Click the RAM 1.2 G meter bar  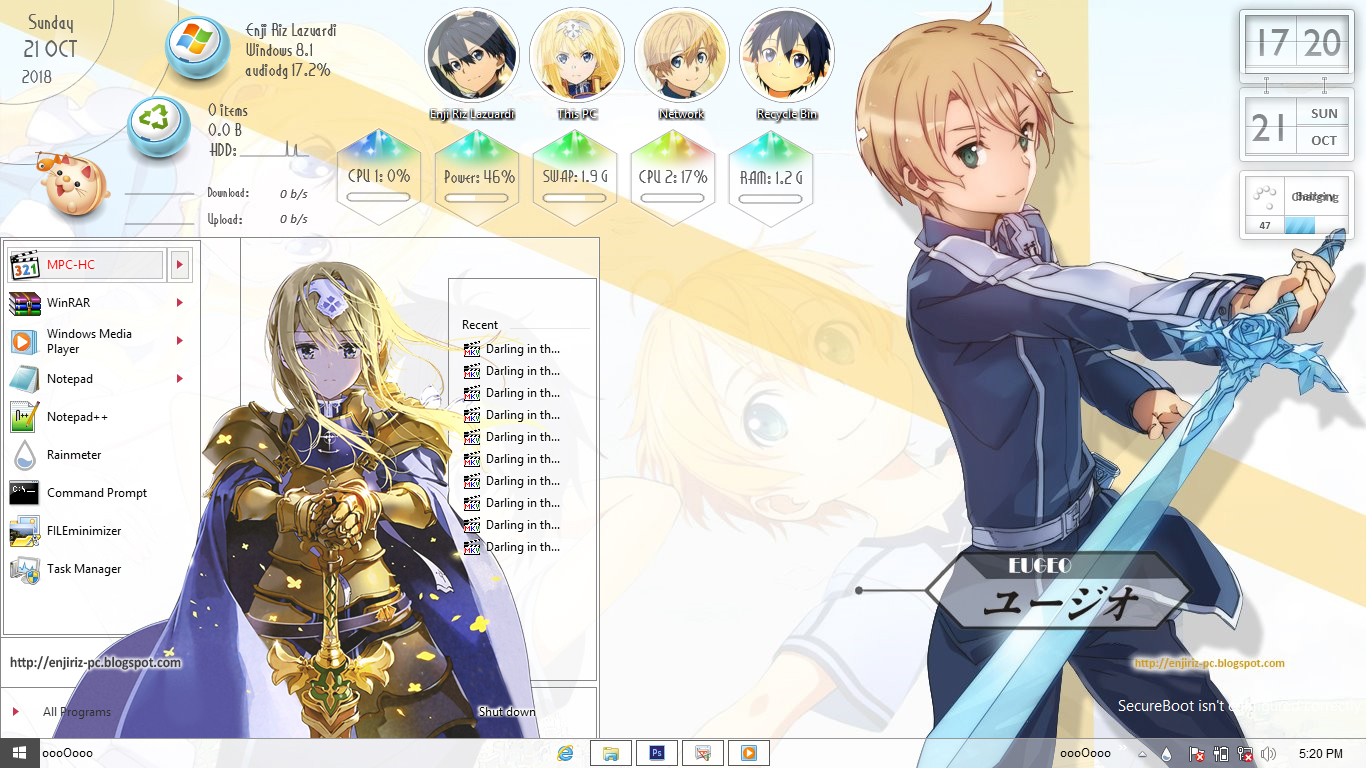[771, 198]
